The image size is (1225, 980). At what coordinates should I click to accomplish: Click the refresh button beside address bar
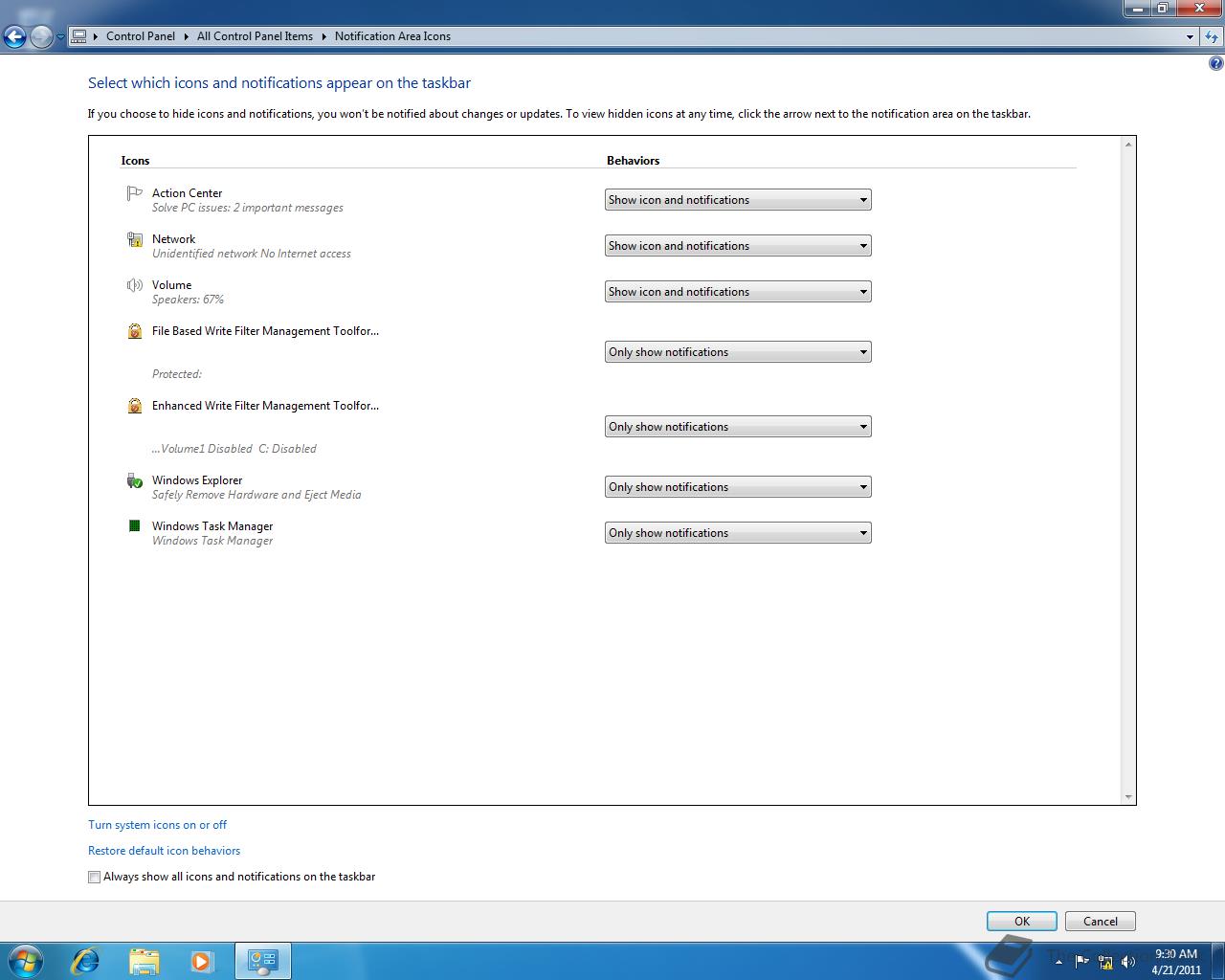pos(1212,36)
